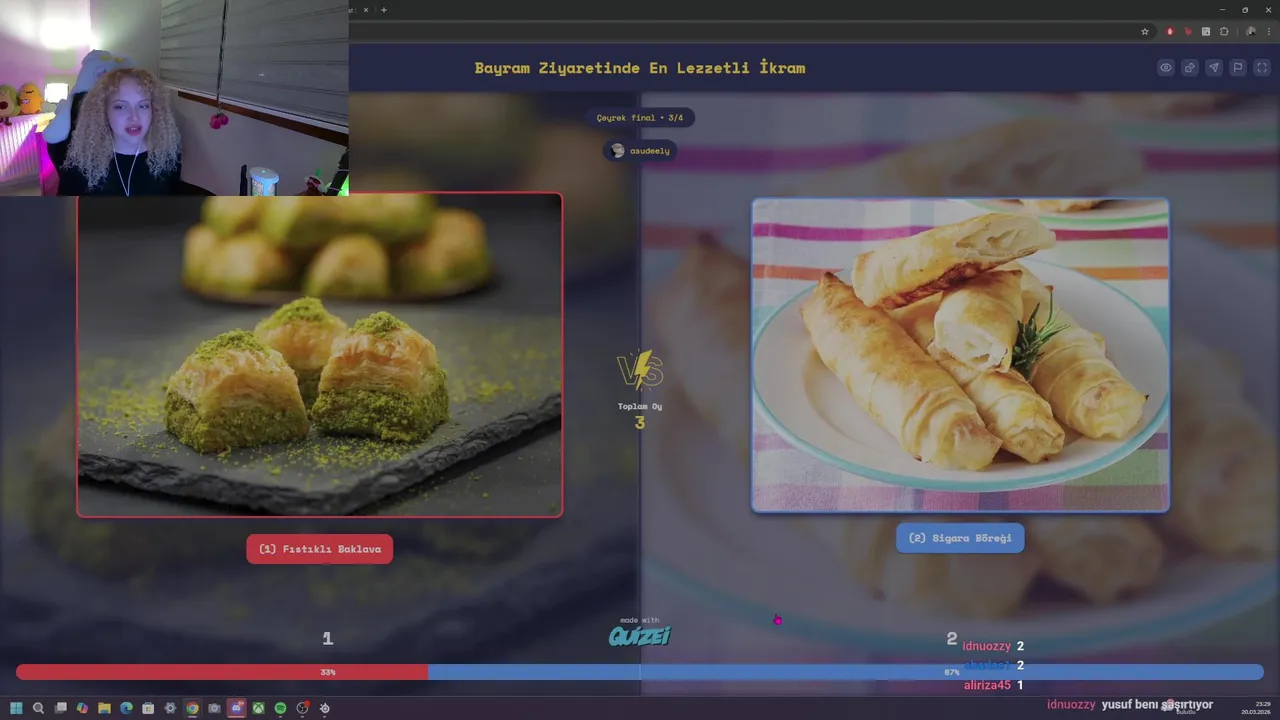Switch to Chrome on taskbar
1280x720 pixels.
pyautogui.click(x=192, y=708)
